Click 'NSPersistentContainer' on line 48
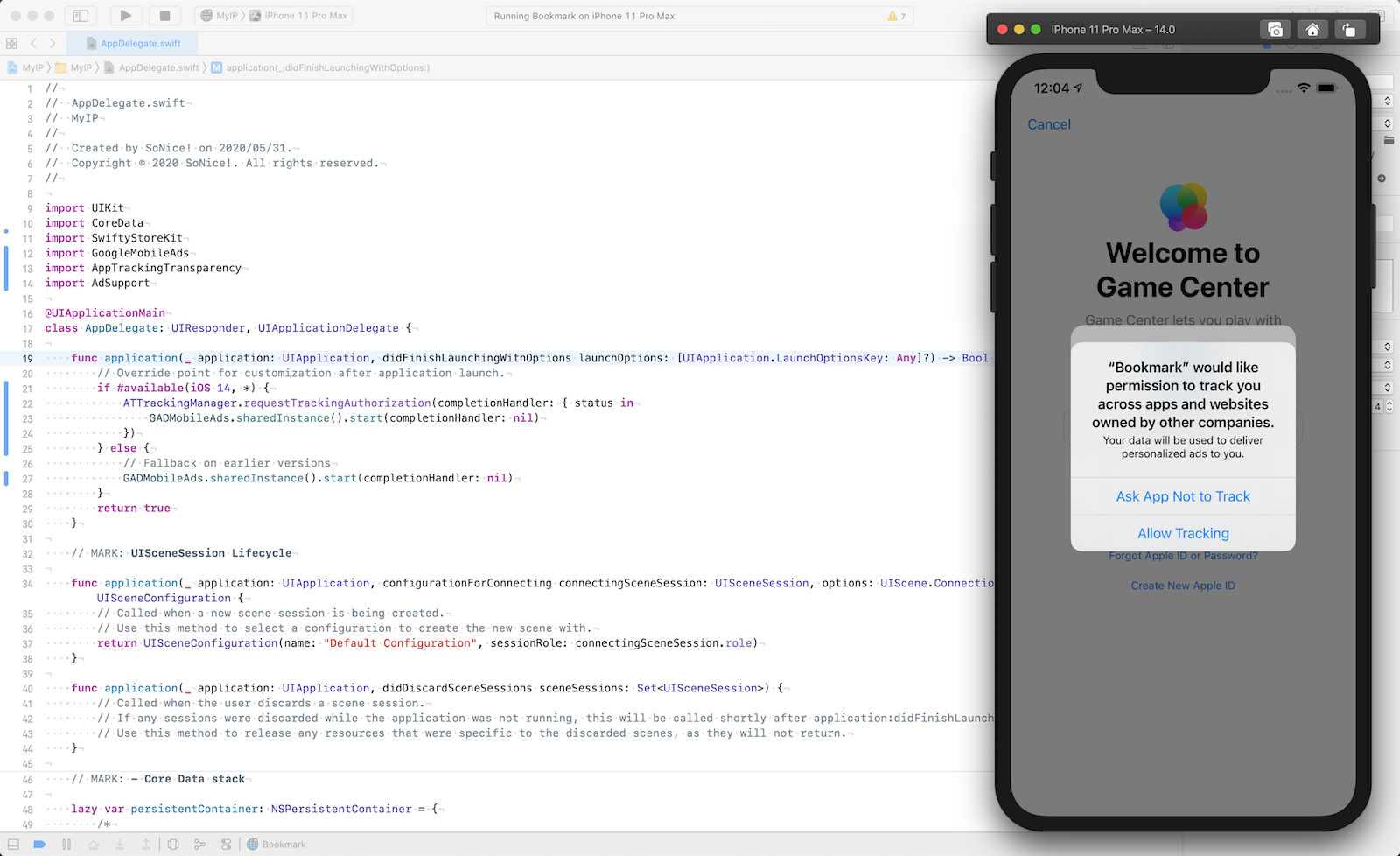Image resolution: width=1400 pixels, height=856 pixels. coord(341,809)
